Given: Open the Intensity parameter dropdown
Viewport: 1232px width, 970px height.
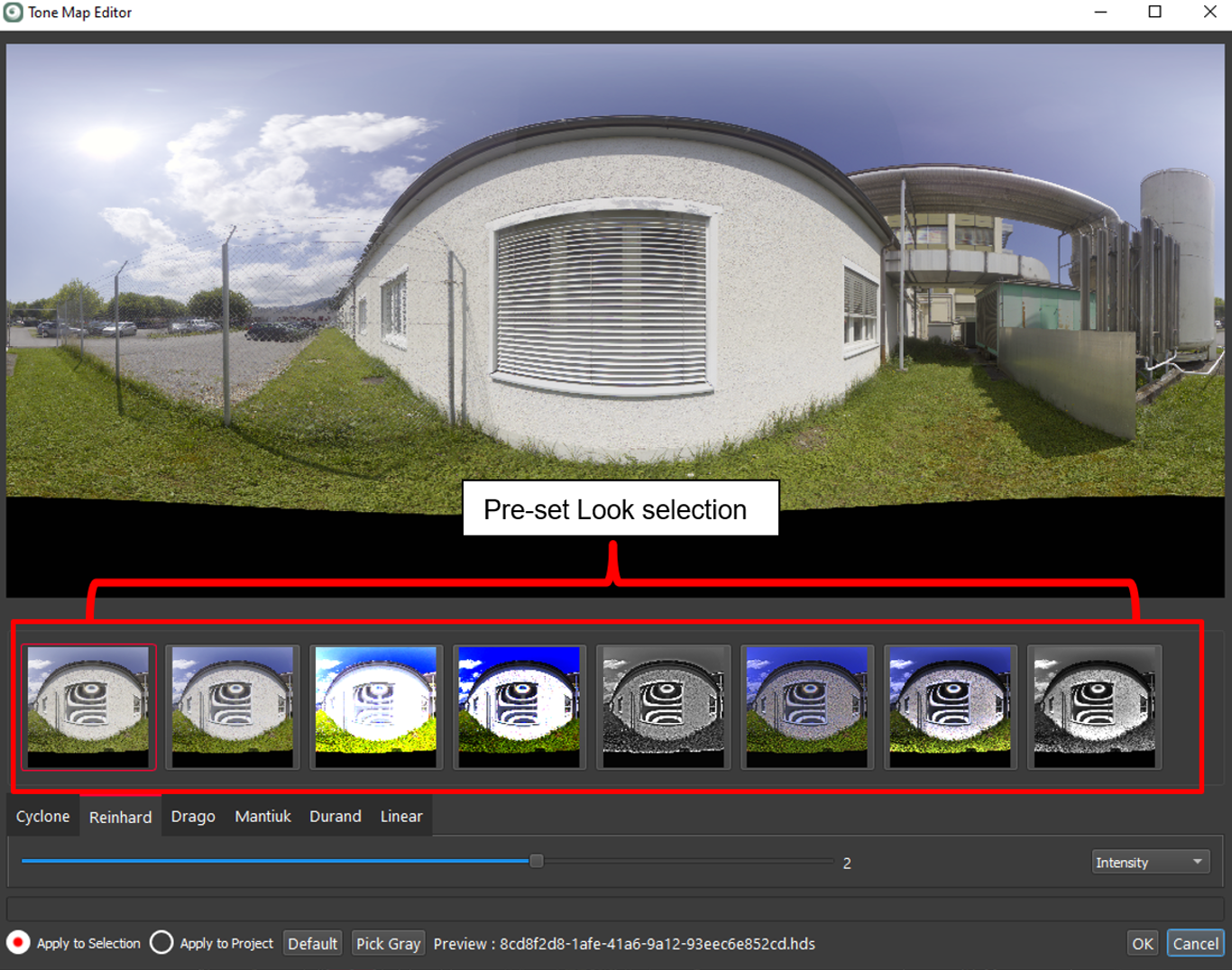Looking at the screenshot, I should (1149, 862).
